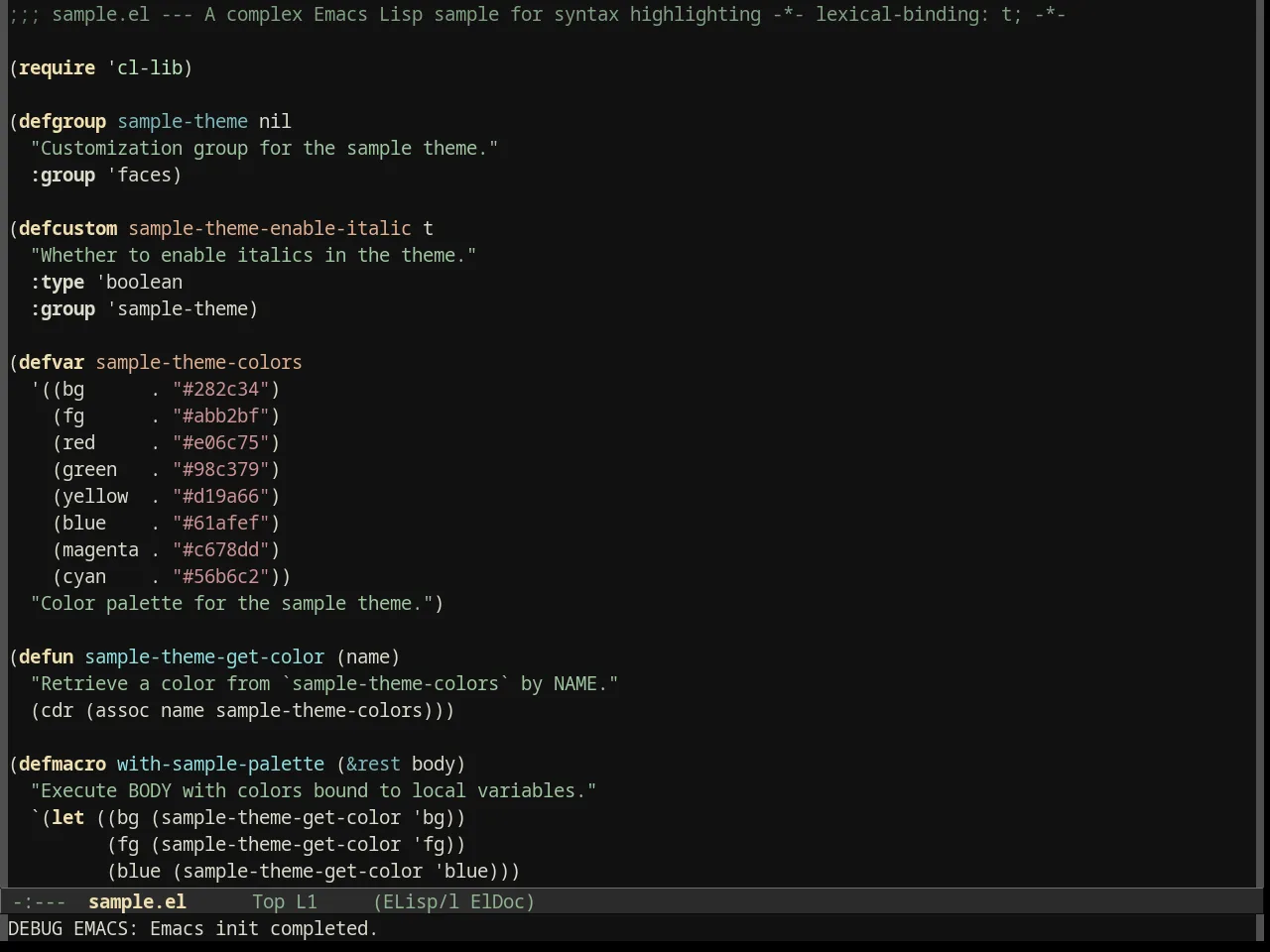This screenshot has height=952, width=1270.
Task: Click the 'cl-lib symbol
Action: pyautogui.click(x=145, y=67)
